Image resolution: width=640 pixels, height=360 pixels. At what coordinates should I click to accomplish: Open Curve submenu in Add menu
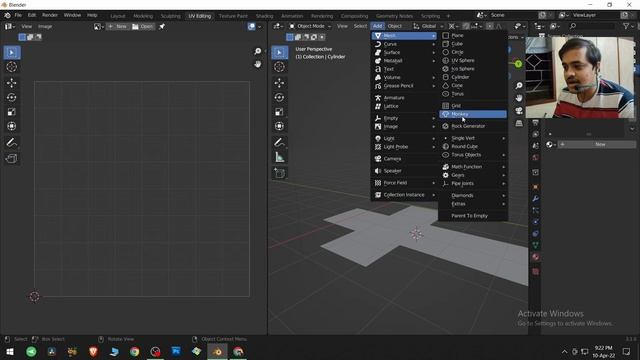(404, 44)
